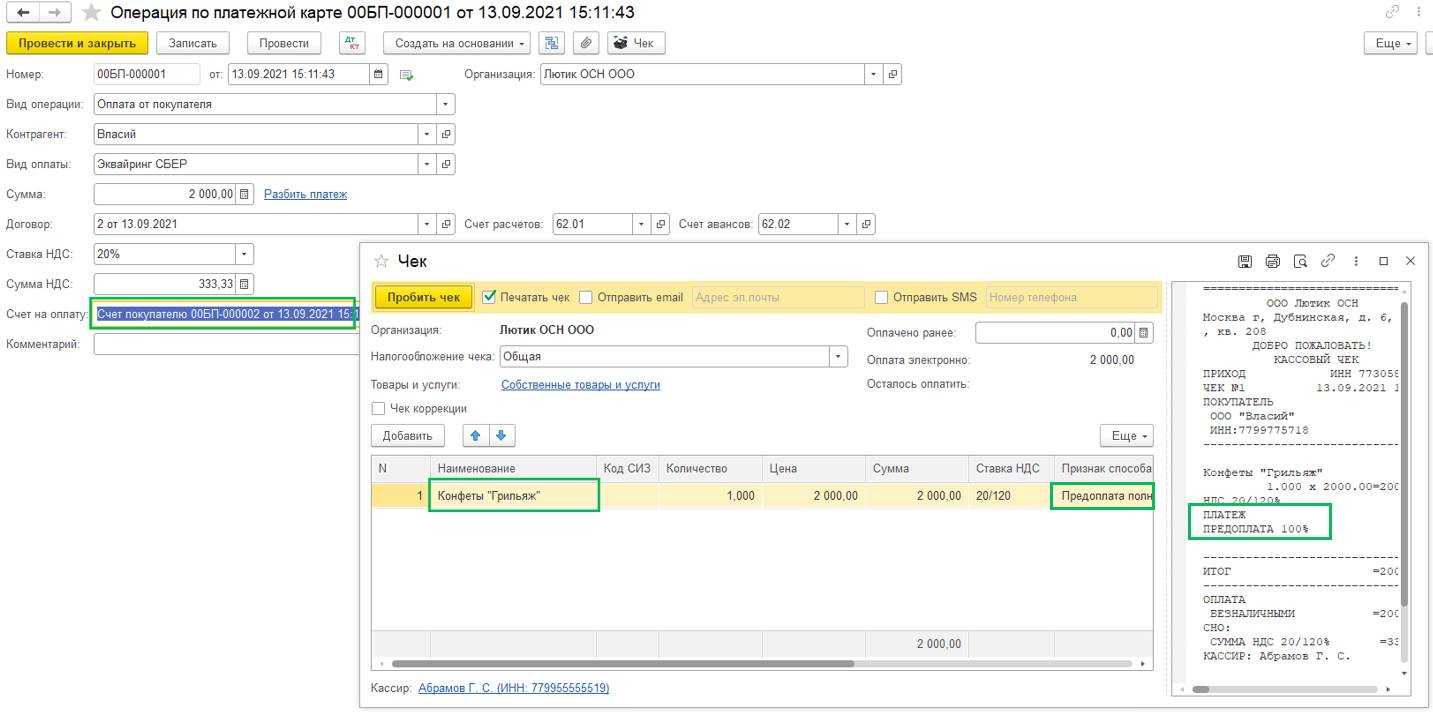Expand the Вид операции dropdown

[x=445, y=104]
